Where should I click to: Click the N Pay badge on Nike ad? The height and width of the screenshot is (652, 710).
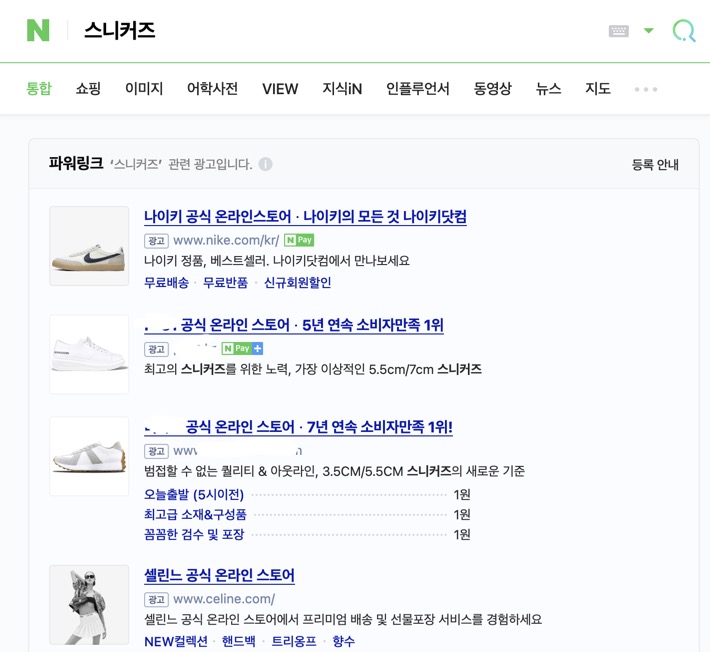[x=299, y=240]
